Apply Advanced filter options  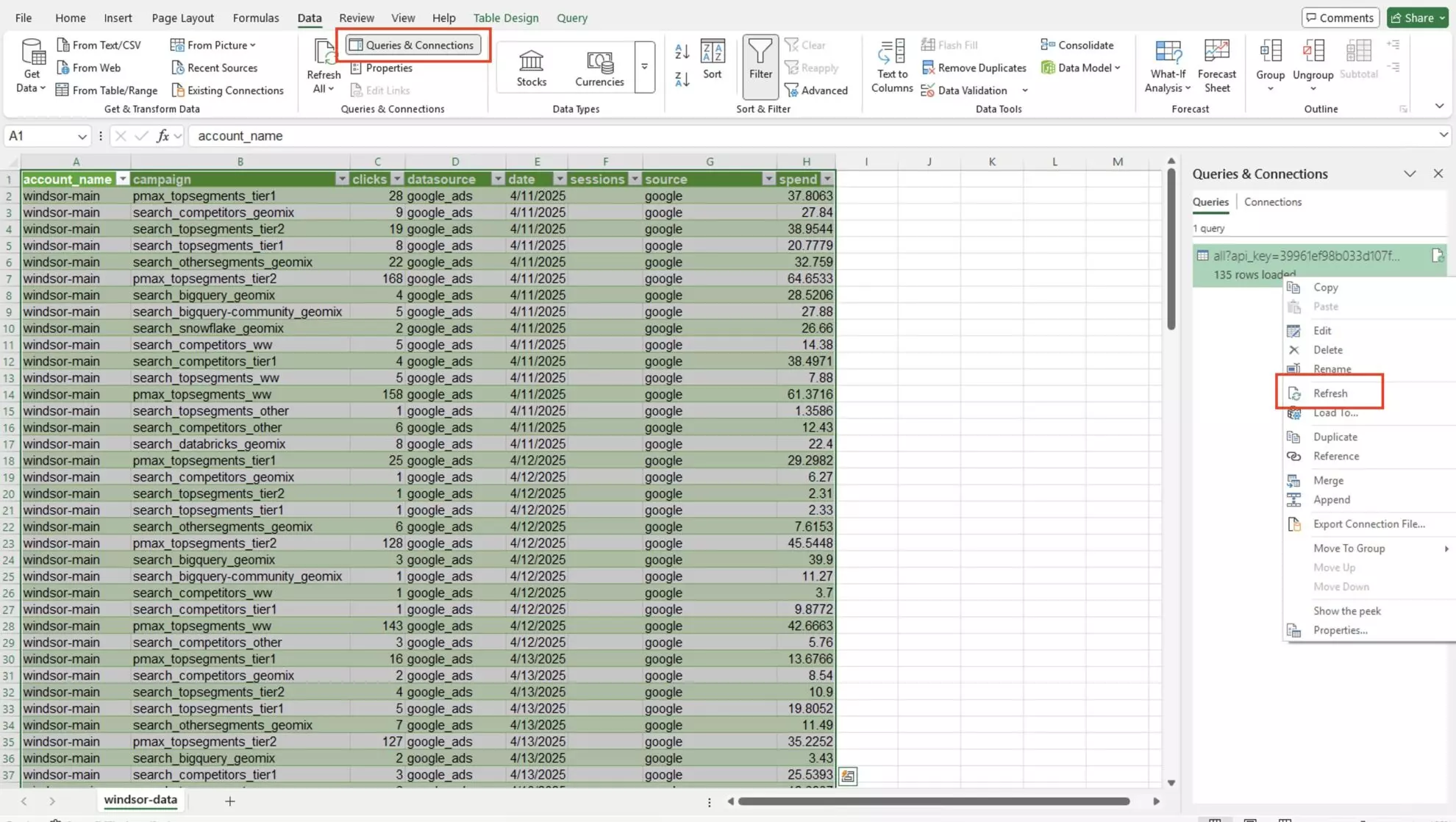pyautogui.click(x=817, y=90)
